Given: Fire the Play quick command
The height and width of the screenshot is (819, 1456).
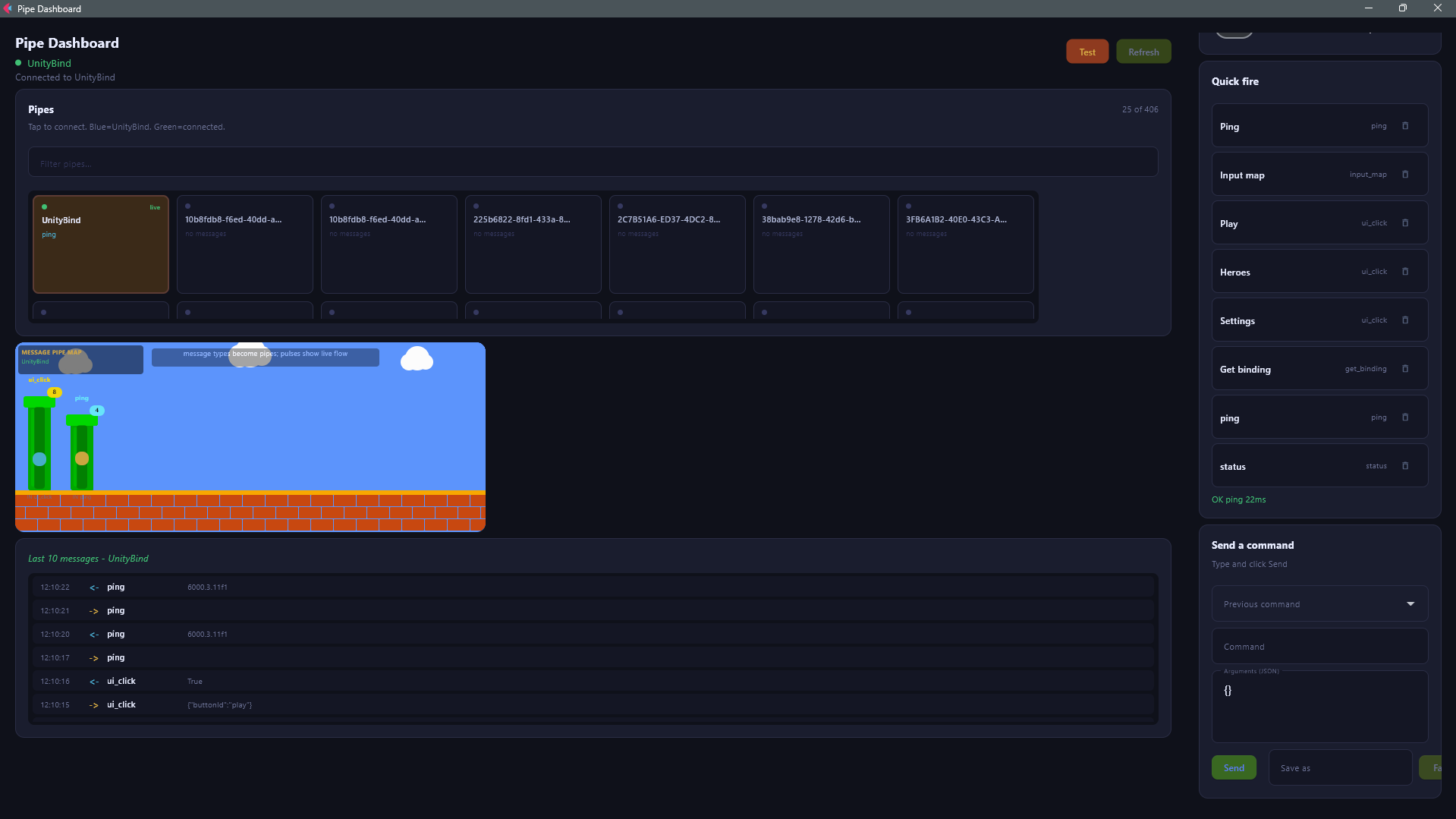Looking at the screenshot, I should point(1319,223).
